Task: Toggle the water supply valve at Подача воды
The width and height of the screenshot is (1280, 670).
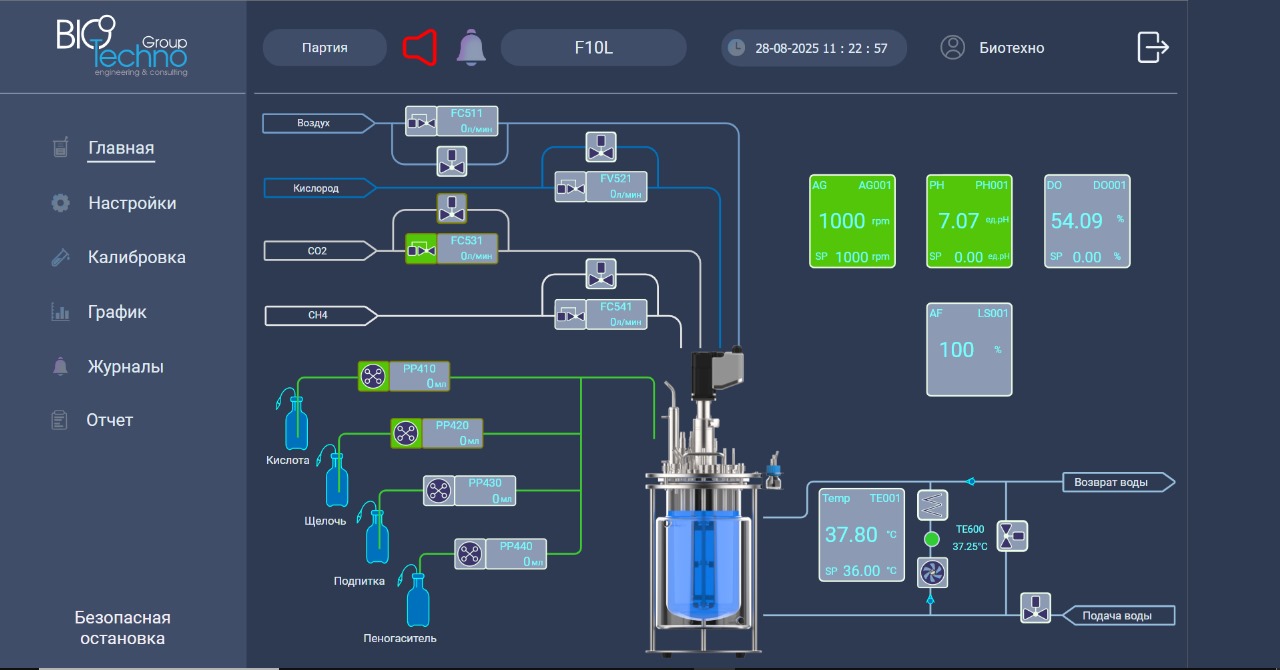Action: coord(1035,608)
